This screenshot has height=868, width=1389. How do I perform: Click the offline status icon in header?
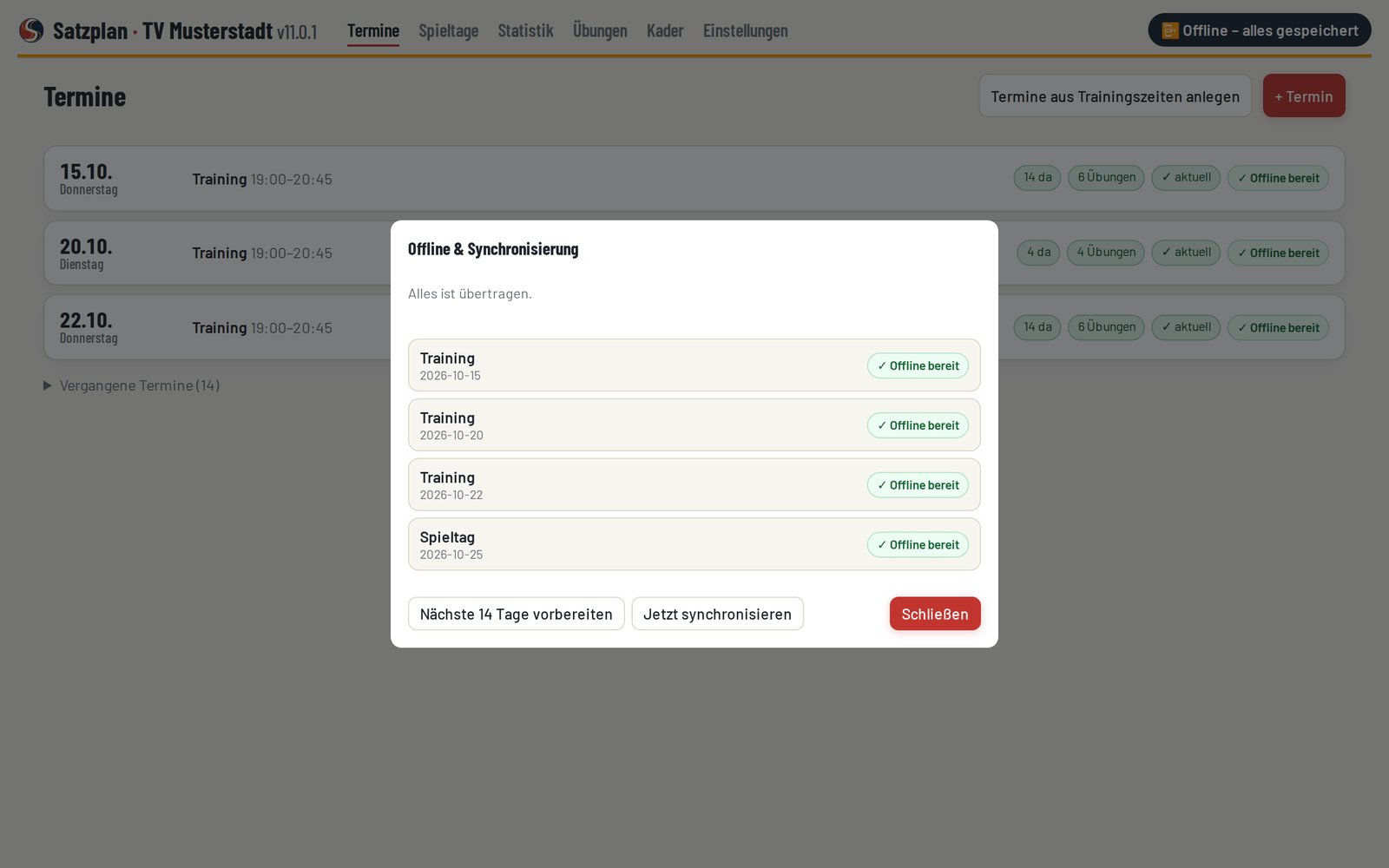click(1170, 30)
